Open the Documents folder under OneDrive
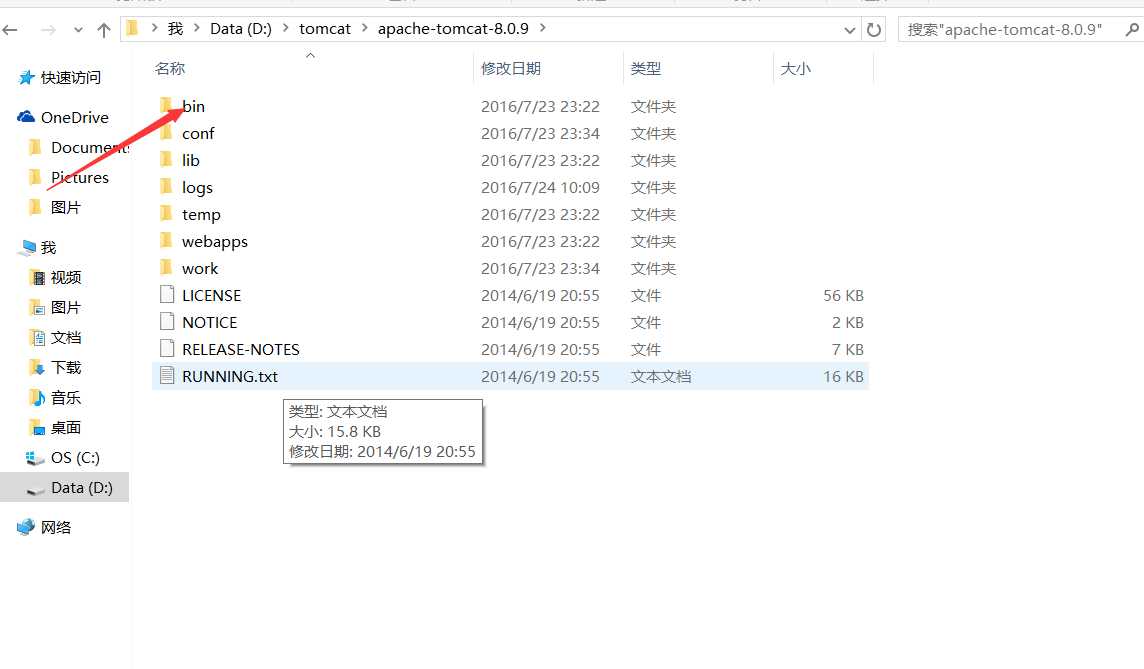The height and width of the screenshot is (669, 1144). click(x=90, y=147)
